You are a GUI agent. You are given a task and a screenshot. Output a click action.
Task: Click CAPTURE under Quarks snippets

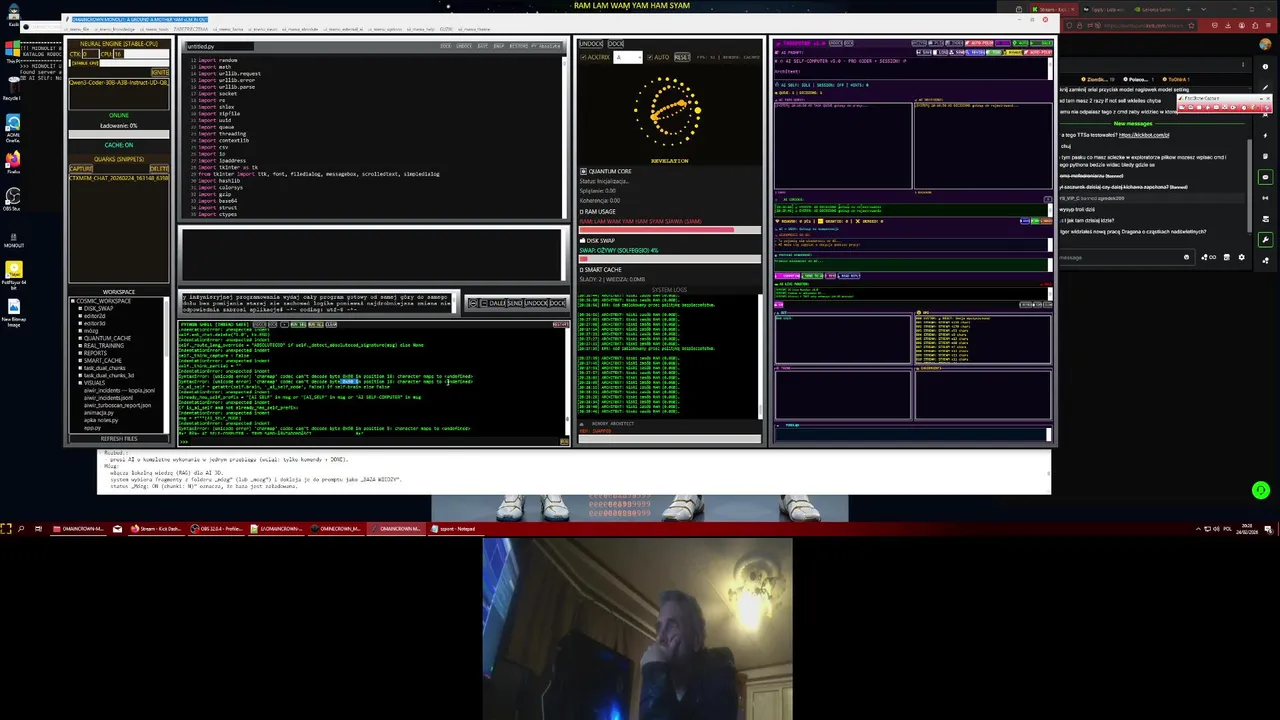tap(81, 168)
